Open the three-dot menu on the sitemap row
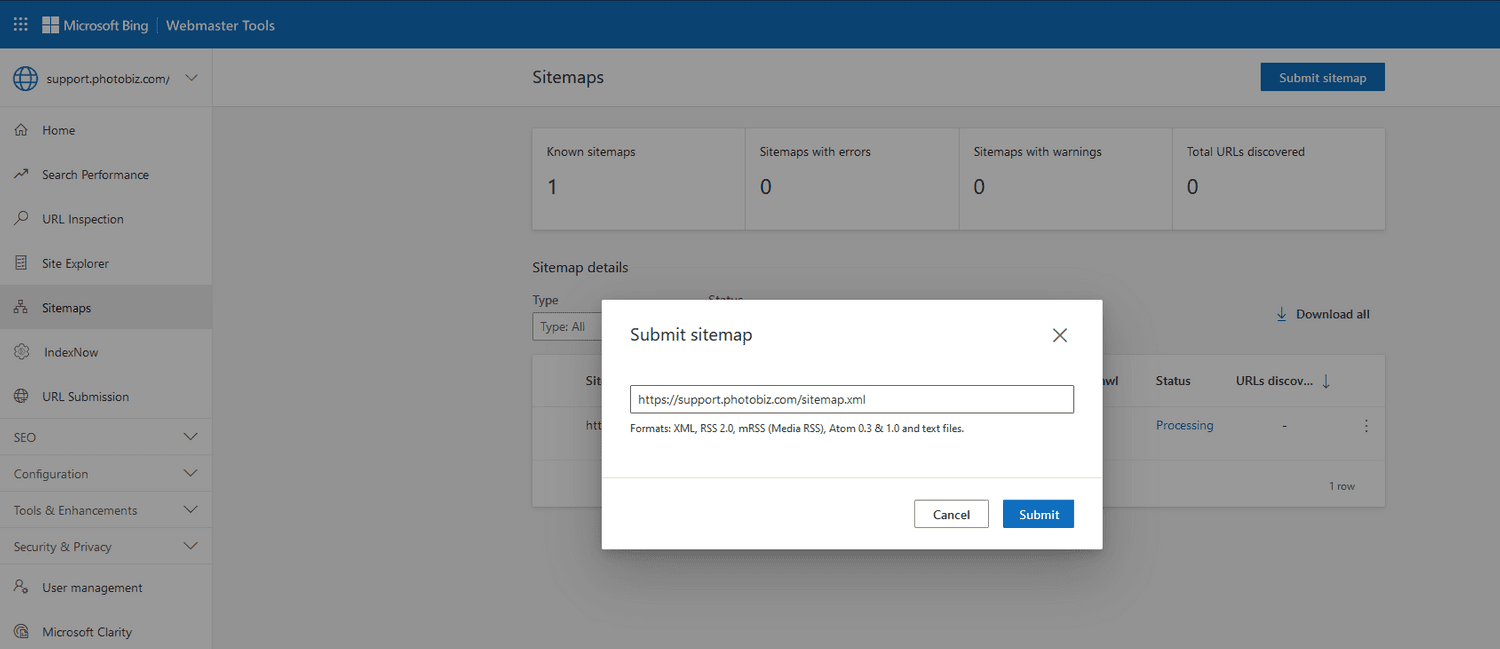This screenshot has width=1500, height=649. (x=1366, y=425)
